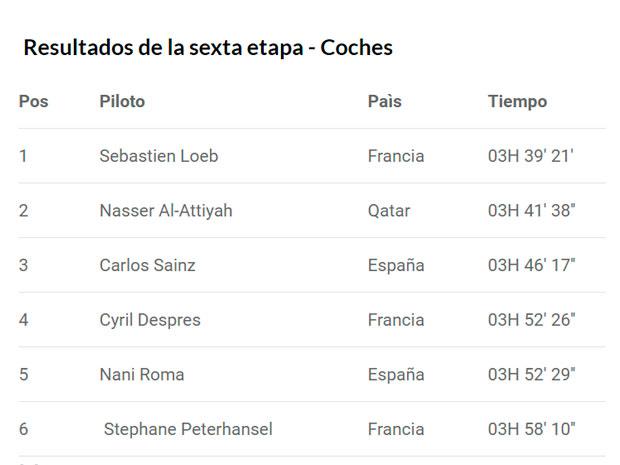
Task: Click Francia in Sebastien Loeb's row
Action: click(396, 156)
